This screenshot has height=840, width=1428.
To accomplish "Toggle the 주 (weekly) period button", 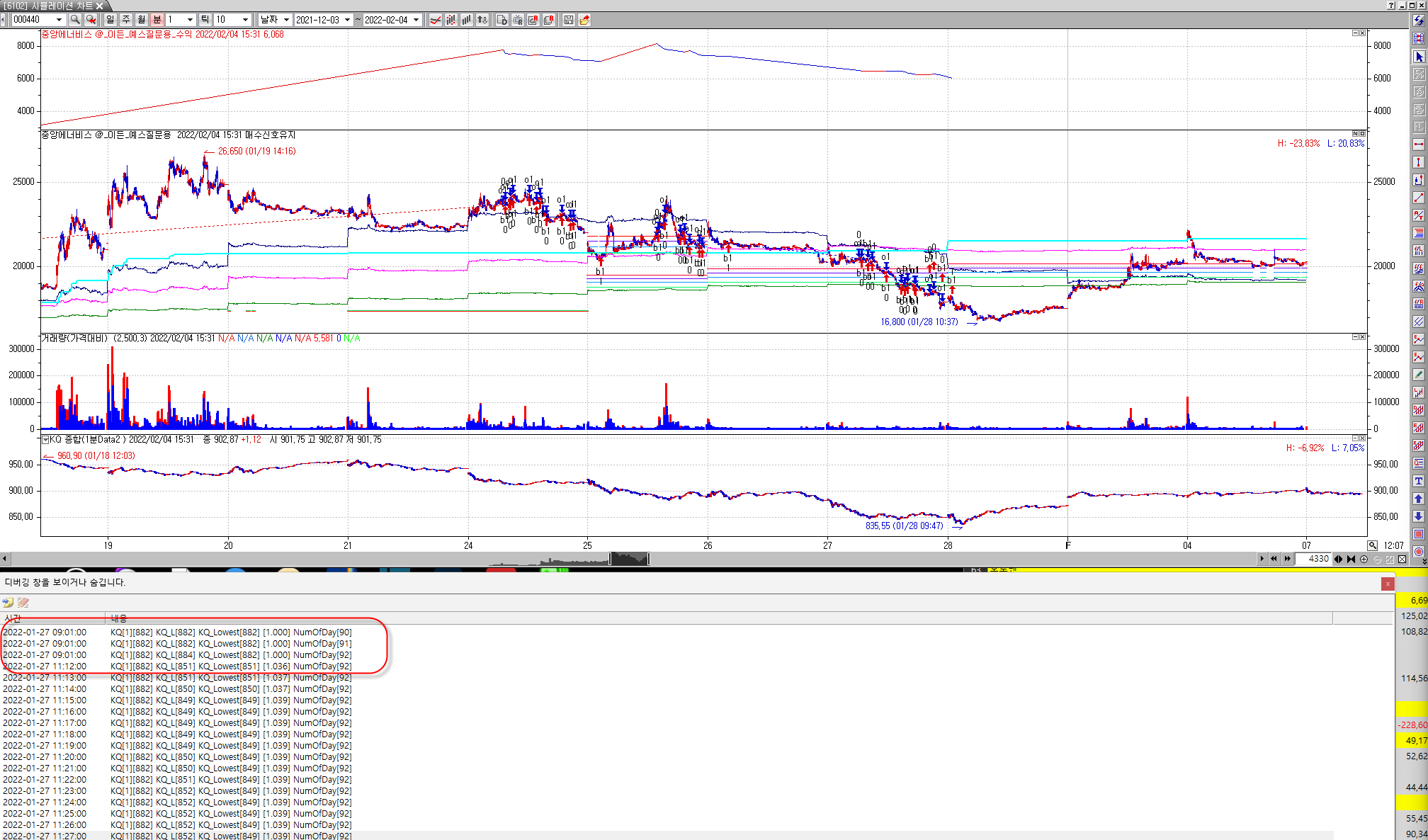I will pos(126,20).
